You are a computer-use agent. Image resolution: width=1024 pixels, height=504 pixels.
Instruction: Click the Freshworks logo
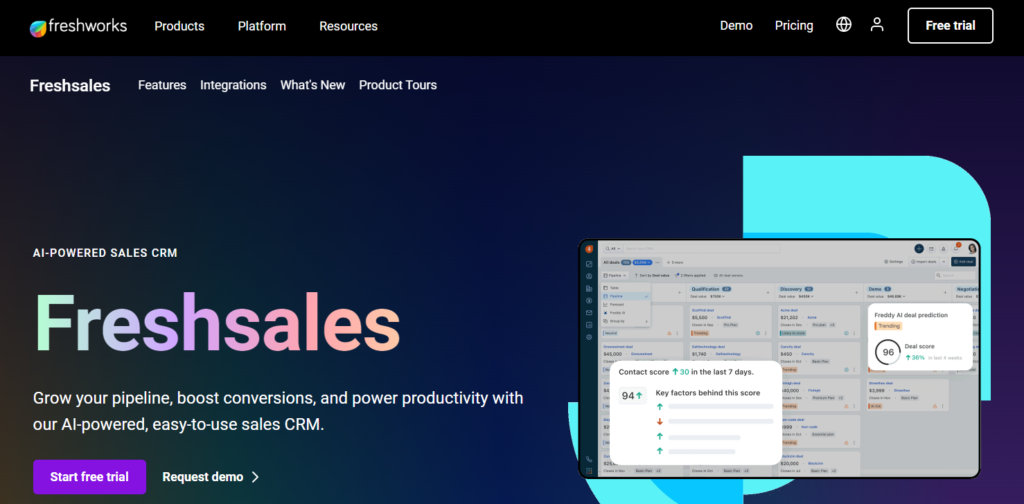[x=78, y=27]
